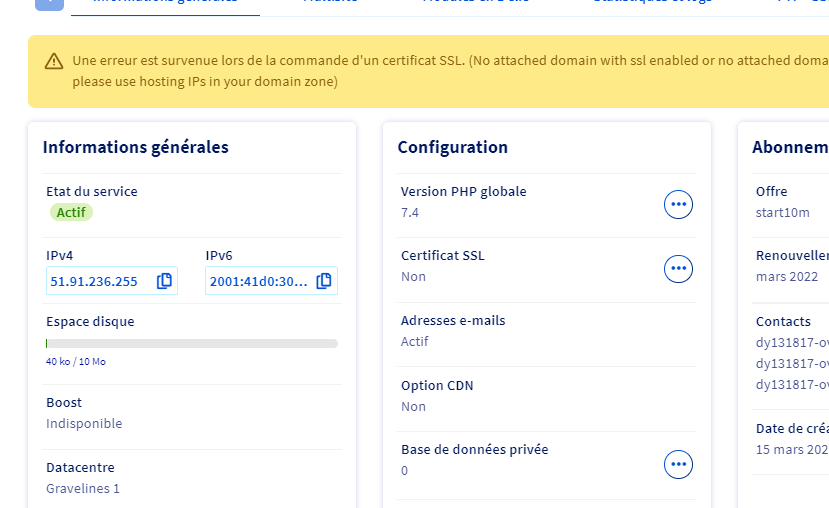Open the Certificat SSL actions menu
Image resolution: width=829 pixels, height=508 pixels.
pos(679,268)
